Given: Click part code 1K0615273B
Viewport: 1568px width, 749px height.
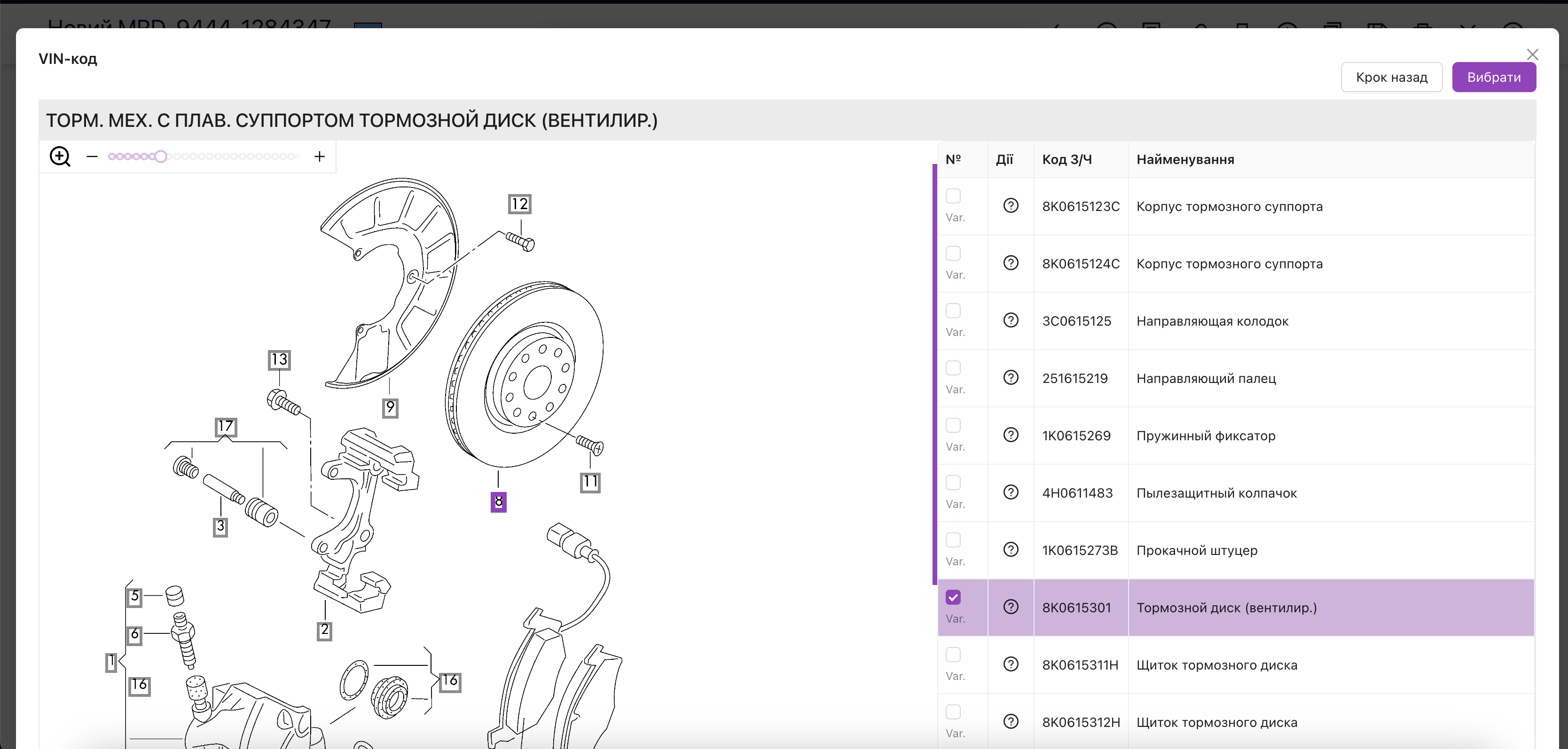Looking at the screenshot, I should pos(1080,550).
